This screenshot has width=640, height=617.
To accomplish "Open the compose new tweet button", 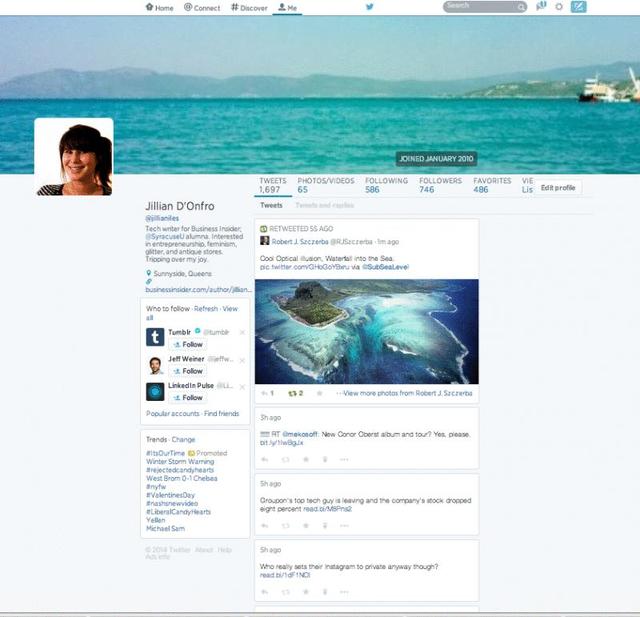I will coord(578,7).
